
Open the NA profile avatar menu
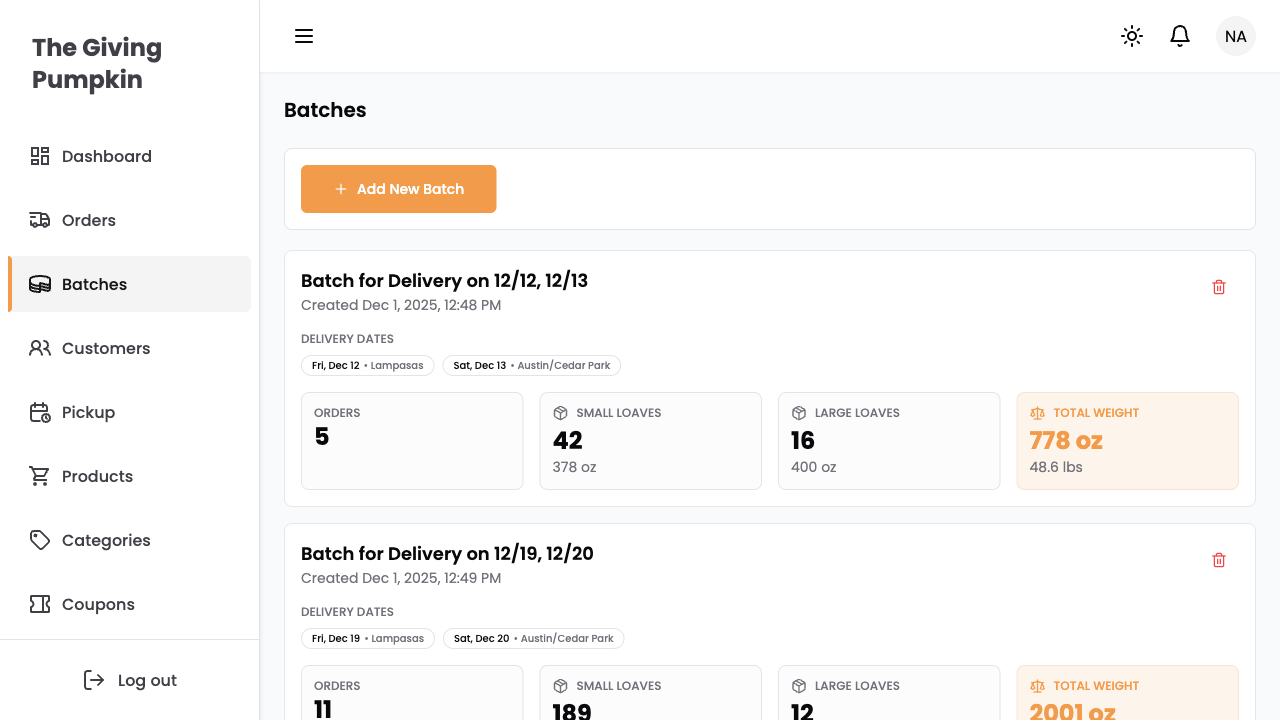coord(1235,36)
